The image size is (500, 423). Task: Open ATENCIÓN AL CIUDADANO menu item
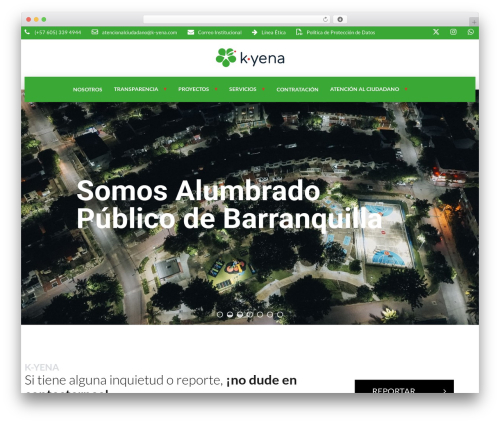coord(364,89)
